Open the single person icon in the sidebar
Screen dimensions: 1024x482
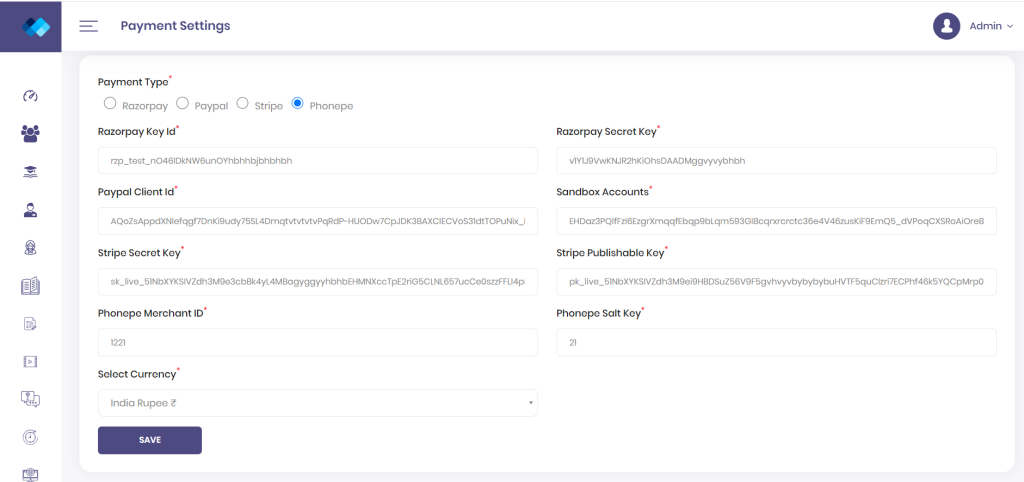[x=31, y=210]
